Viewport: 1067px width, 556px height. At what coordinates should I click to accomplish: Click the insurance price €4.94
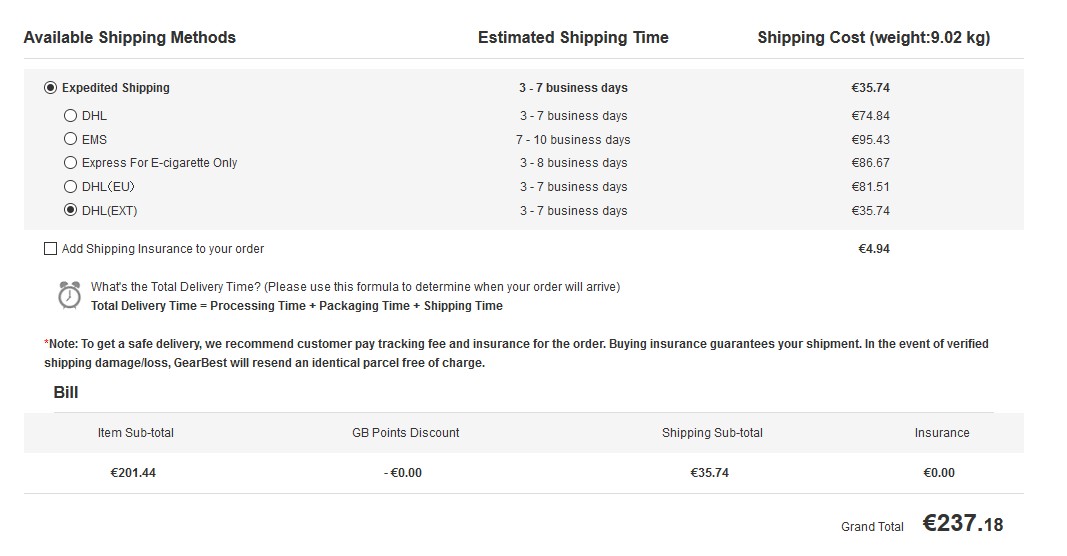(874, 249)
